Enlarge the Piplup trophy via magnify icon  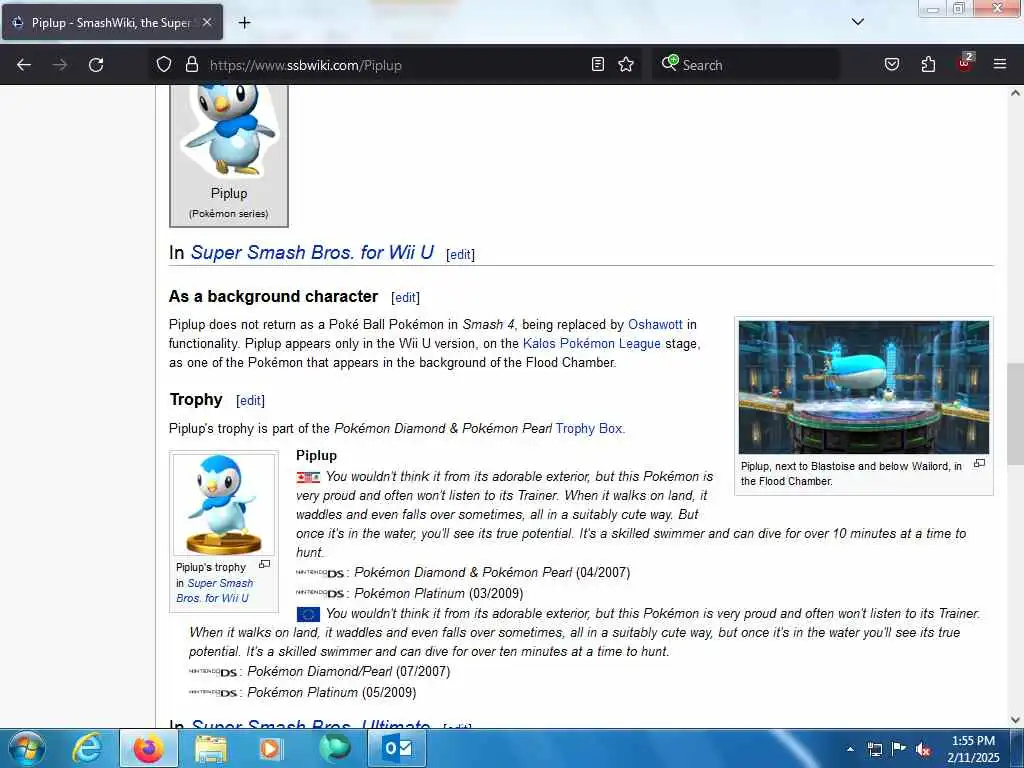pos(264,564)
